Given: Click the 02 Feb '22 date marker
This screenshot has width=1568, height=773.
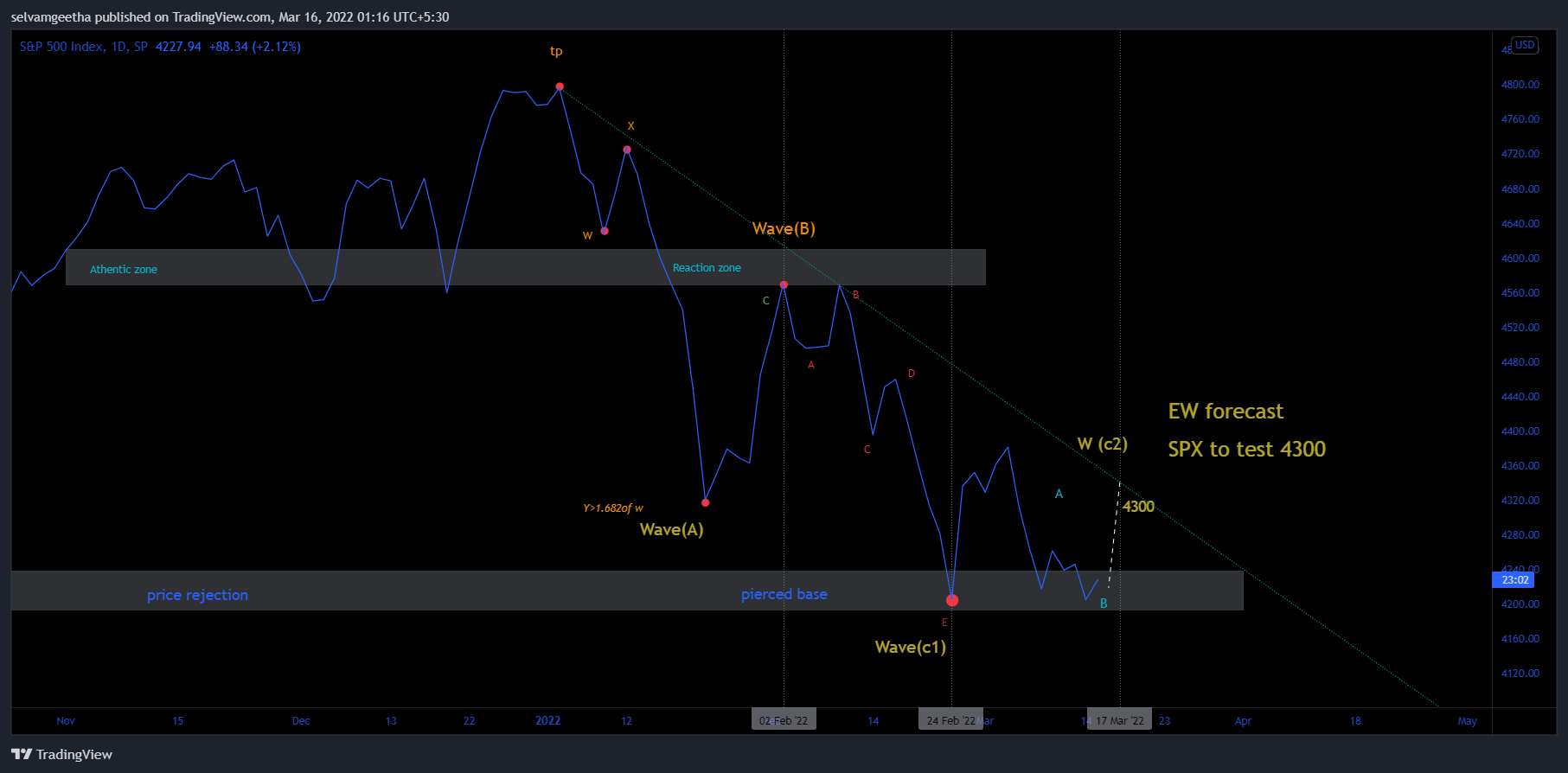Looking at the screenshot, I should tap(784, 720).
